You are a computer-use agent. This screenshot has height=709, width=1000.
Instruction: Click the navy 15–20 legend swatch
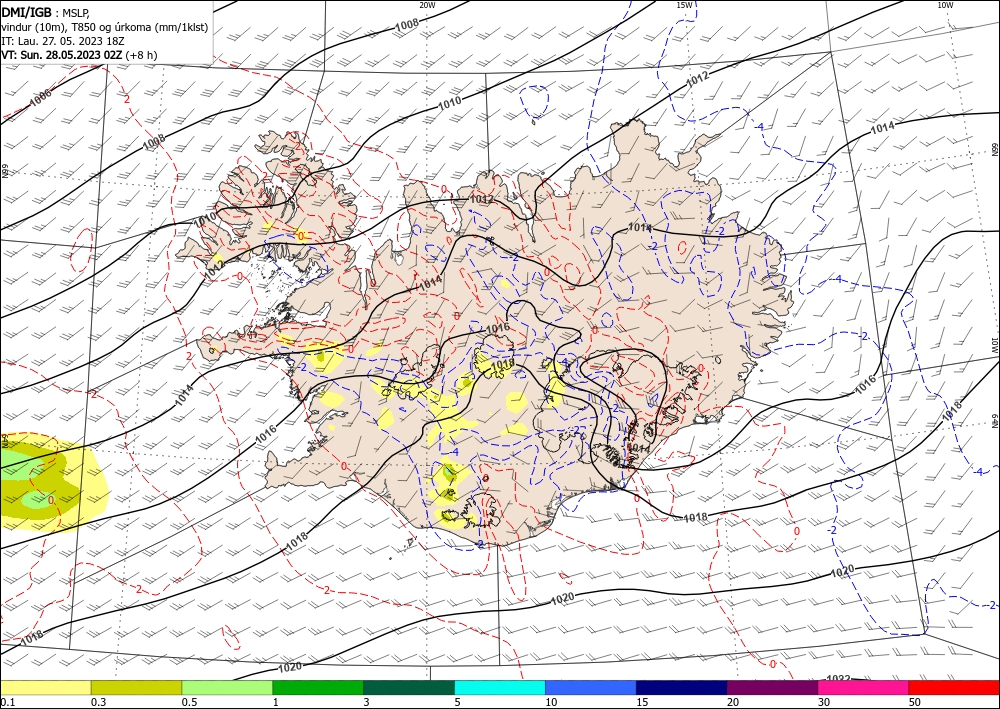point(682,688)
